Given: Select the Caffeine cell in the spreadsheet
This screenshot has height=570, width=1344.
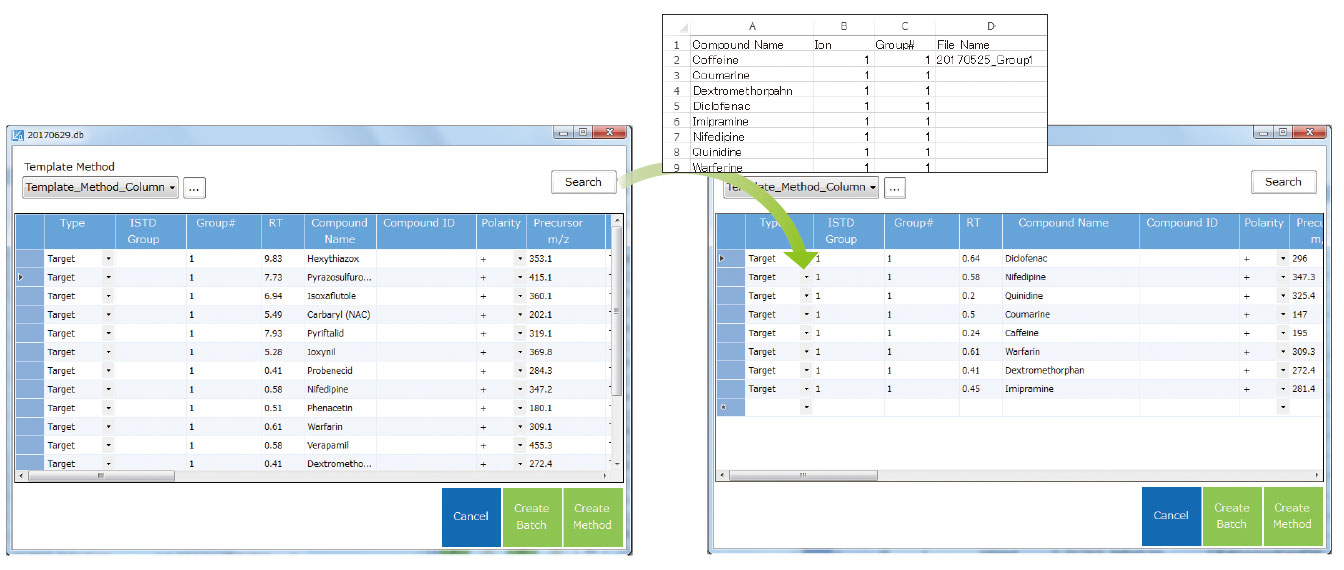Looking at the screenshot, I should 750,60.
